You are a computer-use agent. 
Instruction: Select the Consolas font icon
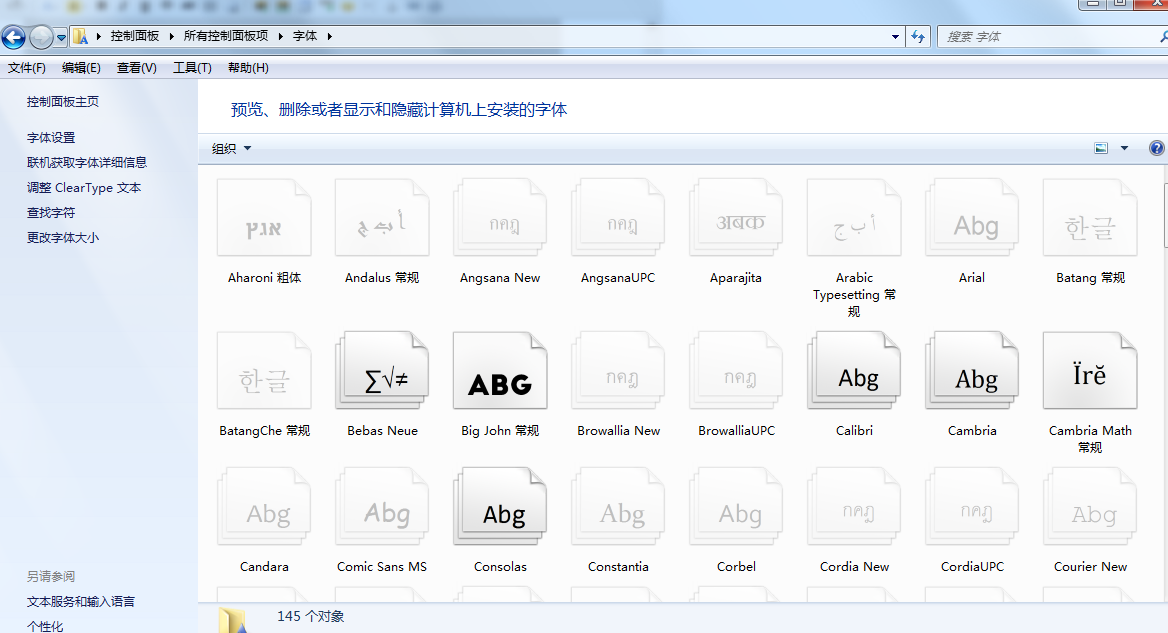click(500, 506)
